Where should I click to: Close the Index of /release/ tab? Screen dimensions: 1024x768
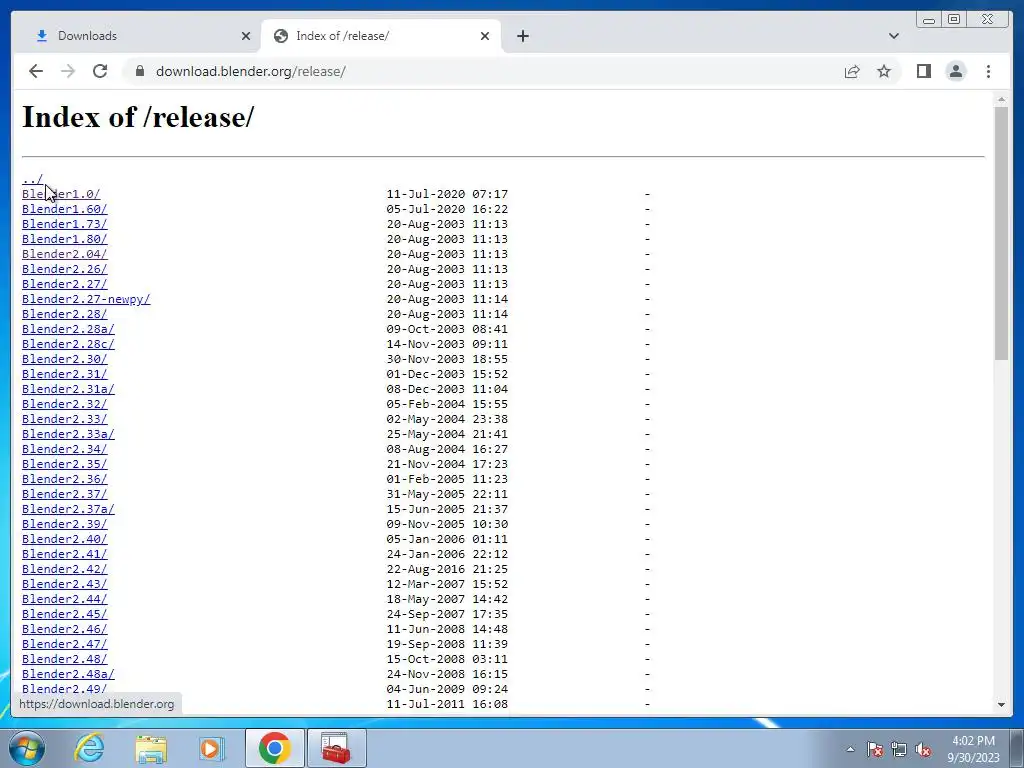point(485,36)
